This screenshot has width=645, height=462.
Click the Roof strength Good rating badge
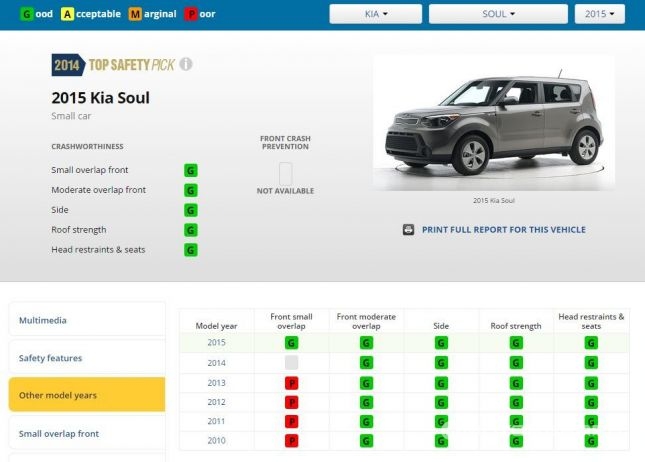point(190,230)
